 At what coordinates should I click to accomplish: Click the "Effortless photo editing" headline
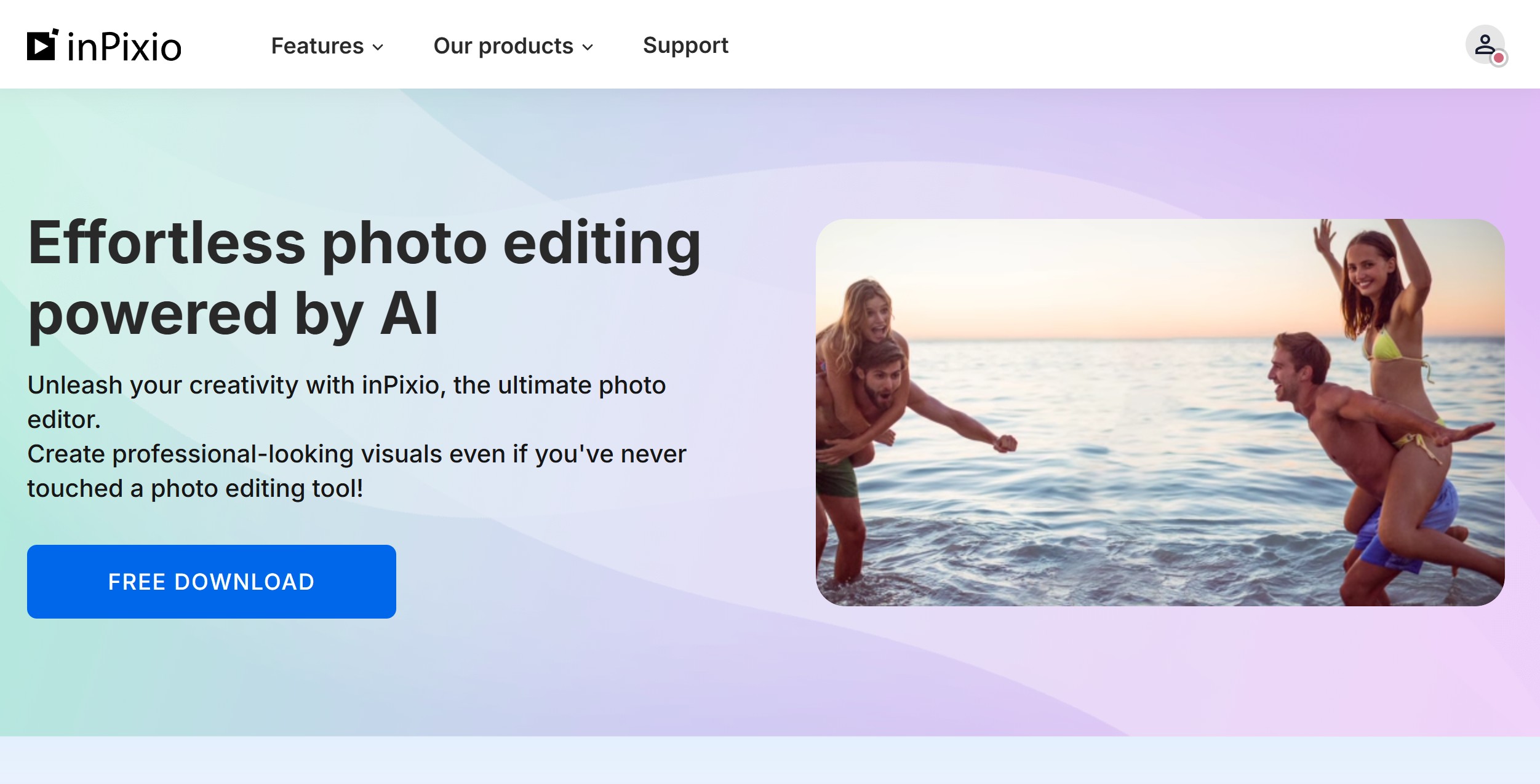pyautogui.click(x=364, y=244)
